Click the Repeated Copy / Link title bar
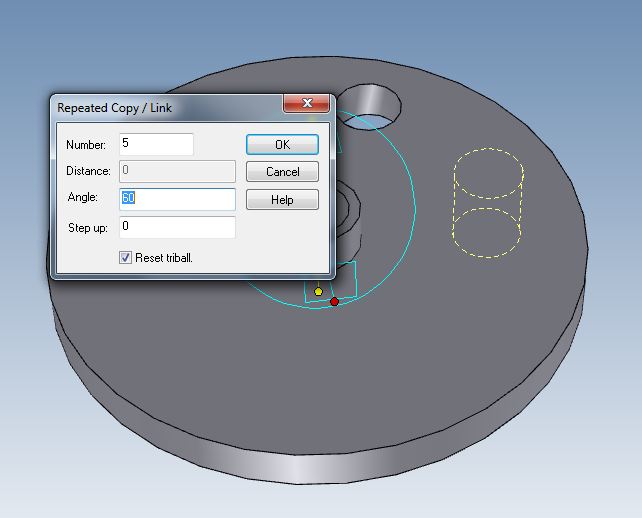 160,107
